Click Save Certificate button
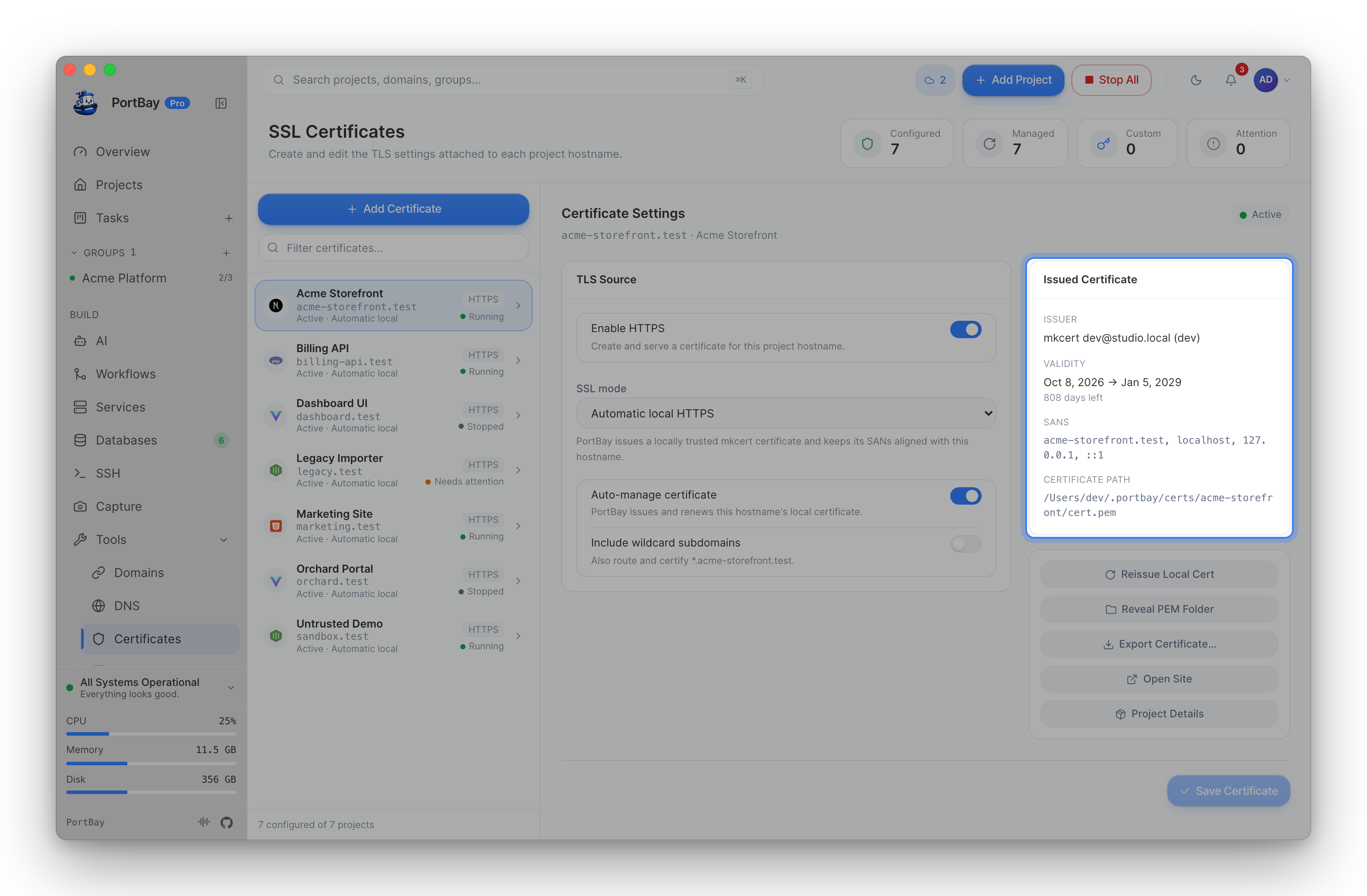1367x896 pixels. point(1228,791)
